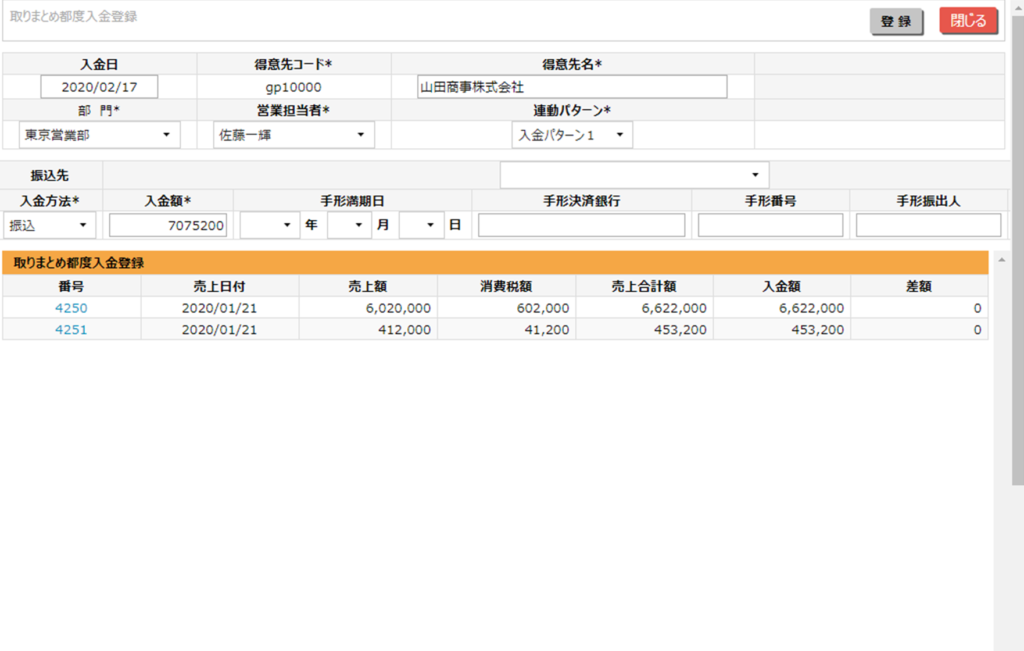Image resolution: width=1024 pixels, height=651 pixels.
Task: Click the 手形番号 input field
Action: pyautogui.click(x=770, y=225)
